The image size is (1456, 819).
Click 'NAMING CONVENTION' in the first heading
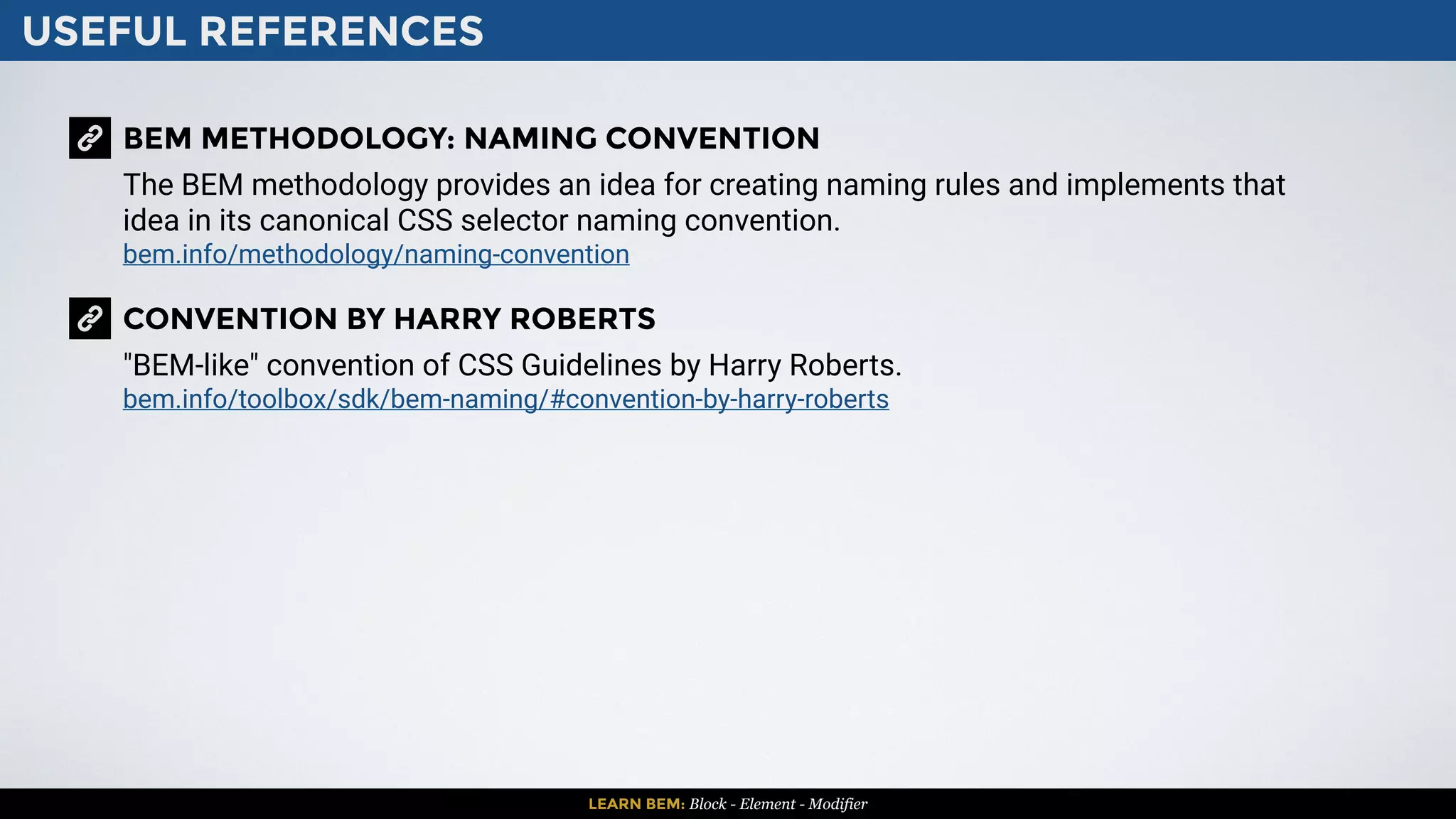pyautogui.click(x=641, y=139)
